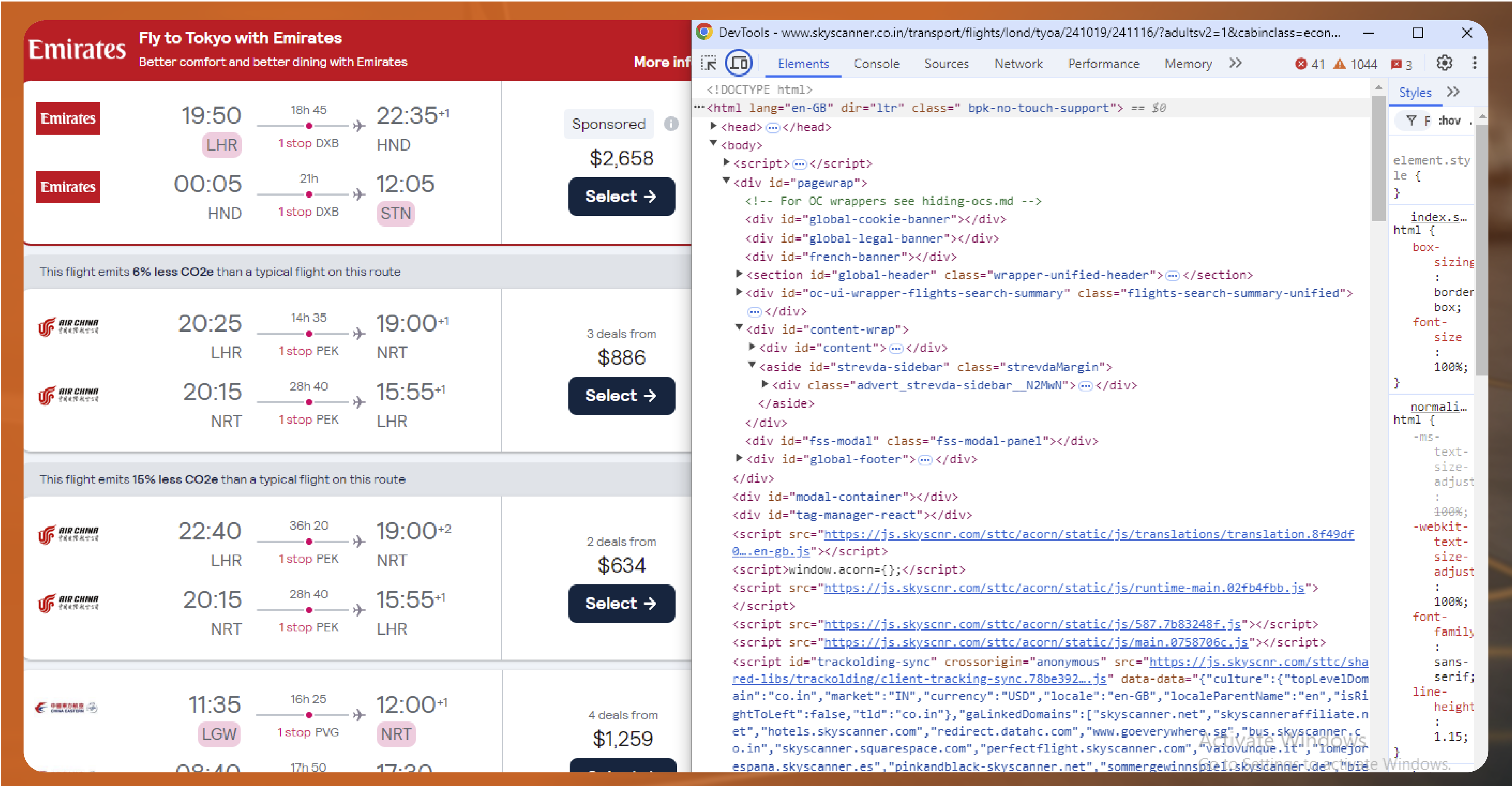Show more DevTools tabs chevron
Viewport: 1512px width, 786px height.
[x=1235, y=63]
